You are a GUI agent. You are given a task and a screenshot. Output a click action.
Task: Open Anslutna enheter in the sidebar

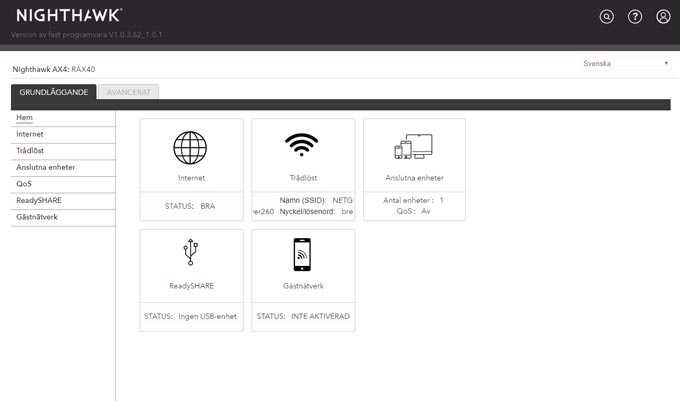(x=63, y=167)
